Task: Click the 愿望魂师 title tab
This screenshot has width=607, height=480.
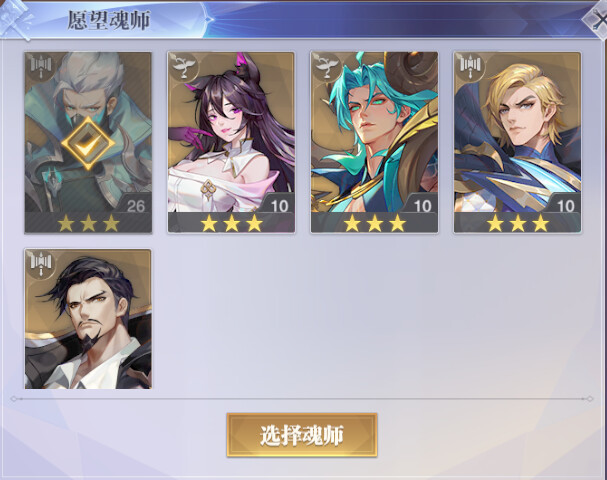Action: pyautogui.click(x=108, y=20)
